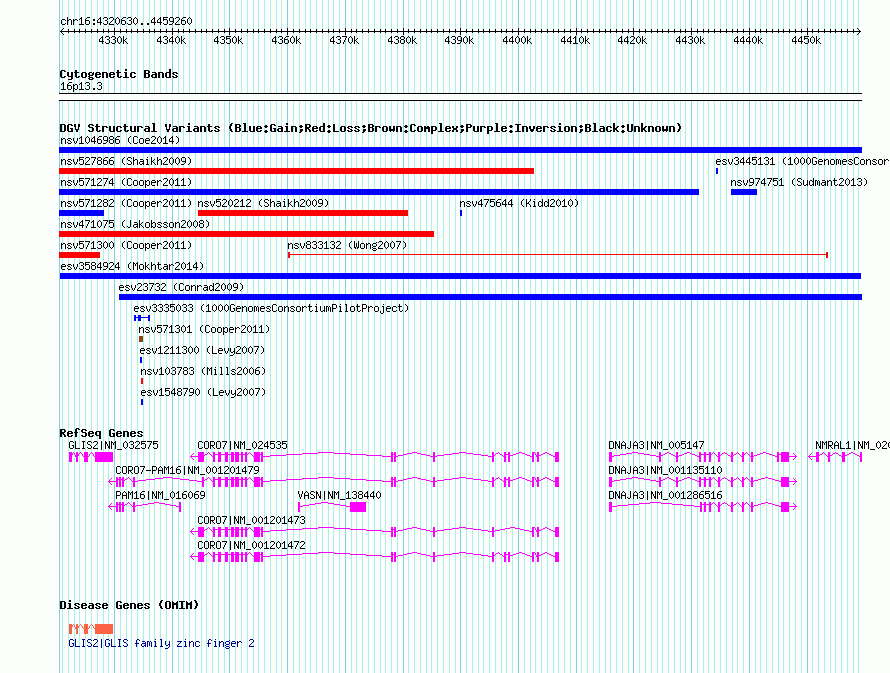Click the red bar of nsv471075

246,234
